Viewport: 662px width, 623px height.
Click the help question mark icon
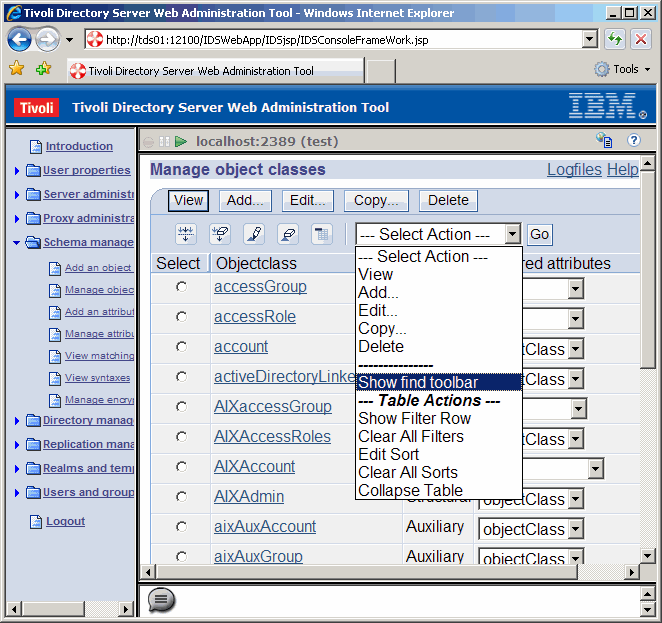[633, 141]
